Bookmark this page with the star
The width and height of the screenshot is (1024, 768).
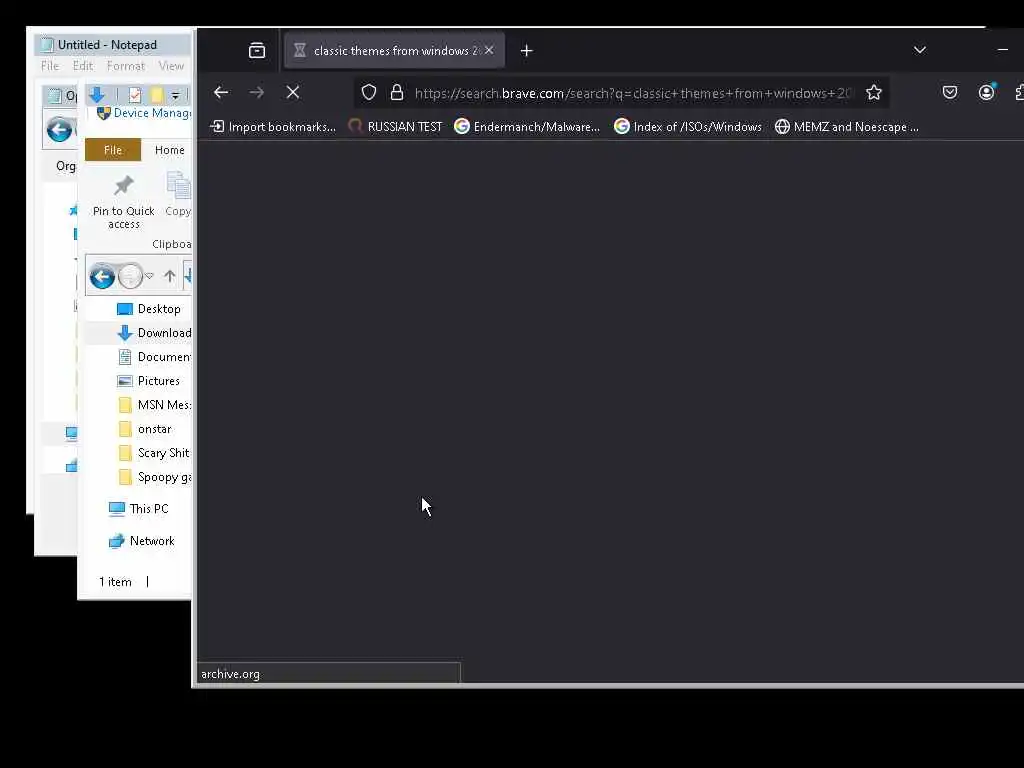click(874, 93)
